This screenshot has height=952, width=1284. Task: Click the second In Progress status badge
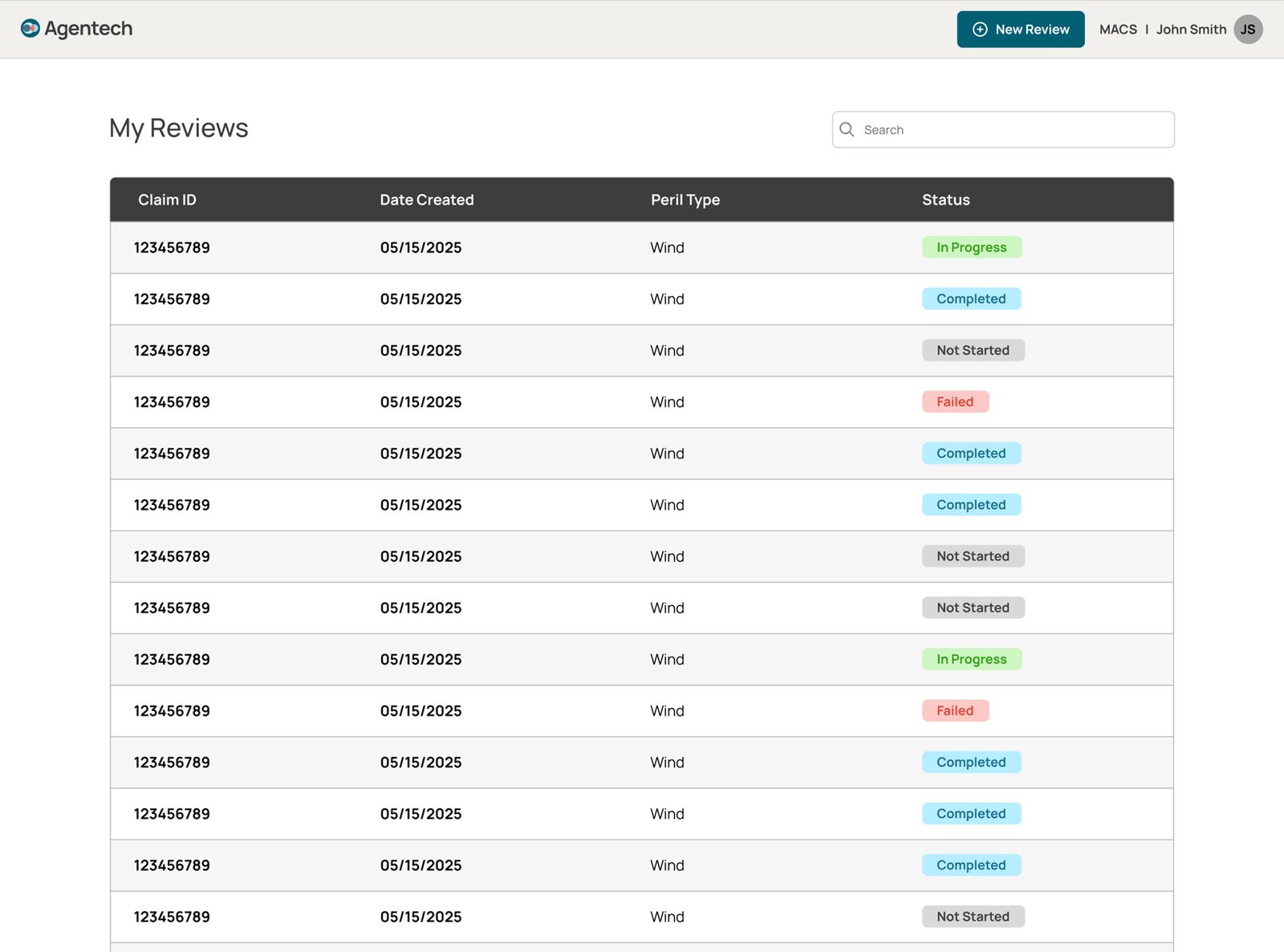tap(972, 659)
